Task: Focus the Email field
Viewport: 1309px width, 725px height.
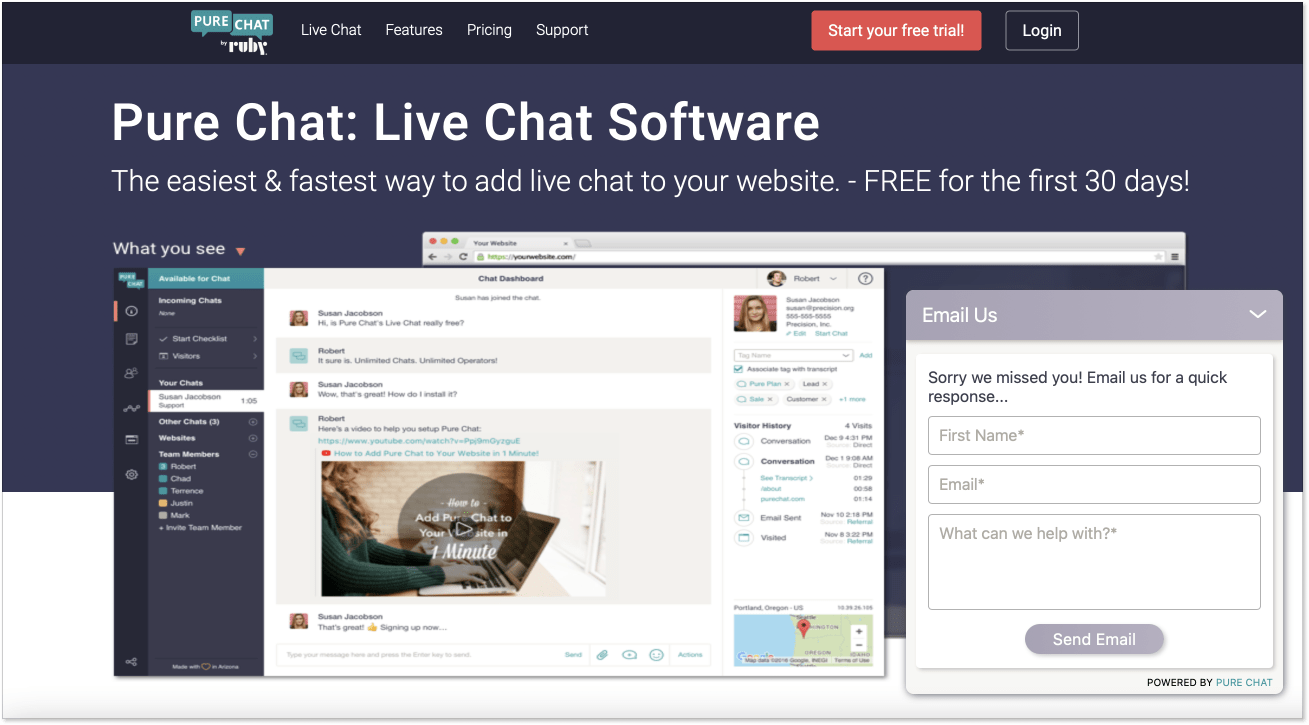Action: [1094, 484]
